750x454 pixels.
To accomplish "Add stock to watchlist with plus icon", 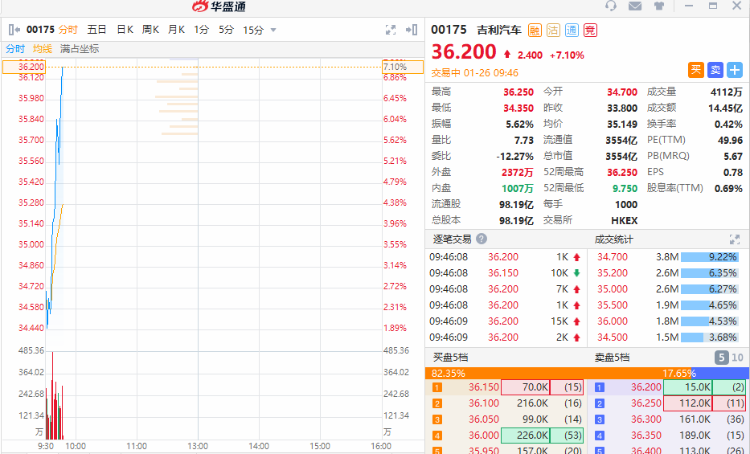I will click(x=735, y=70).
